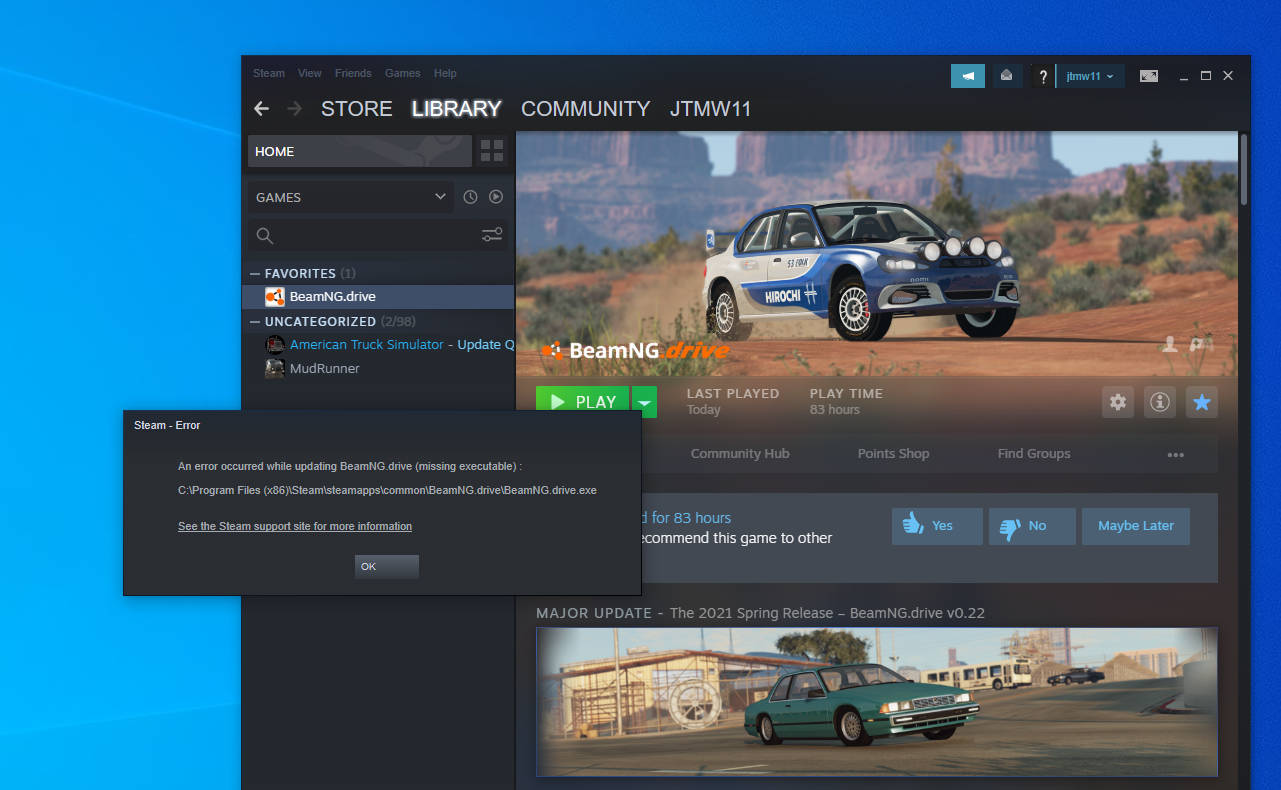1281x790 pixels.
Task: Open the Find Groups link
Action: click(1034, 454)
